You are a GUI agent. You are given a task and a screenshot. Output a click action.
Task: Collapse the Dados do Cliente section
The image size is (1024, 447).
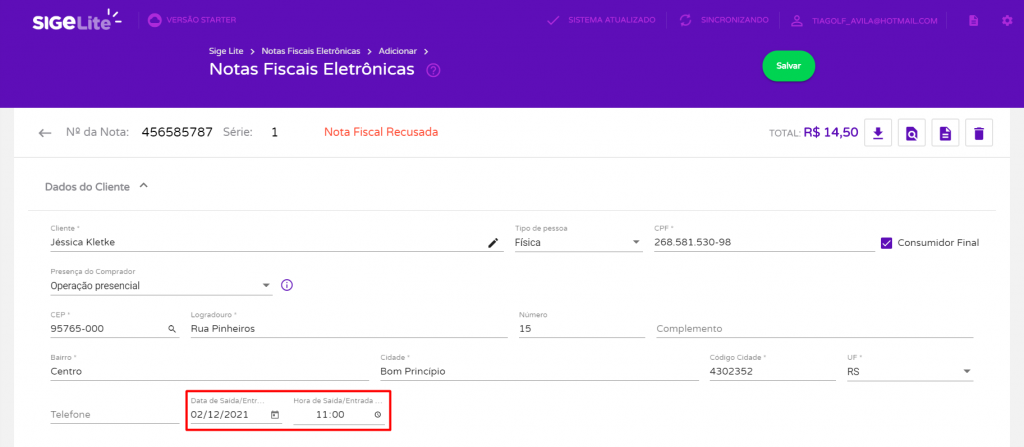pyautogui.click(x=144, y=186)
